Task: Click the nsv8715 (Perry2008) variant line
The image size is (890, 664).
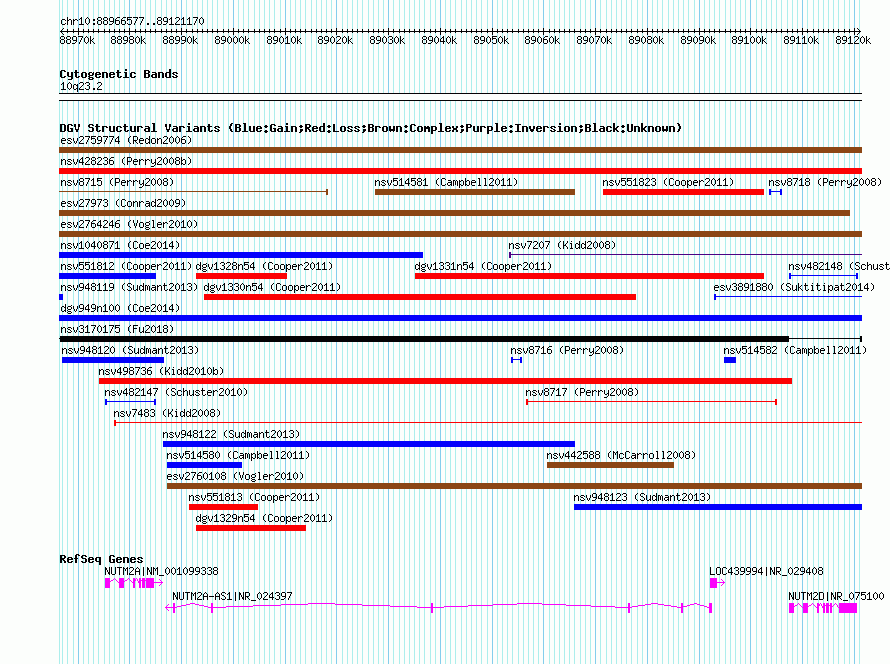Action: pyautogui.click(x=194, y=192)
